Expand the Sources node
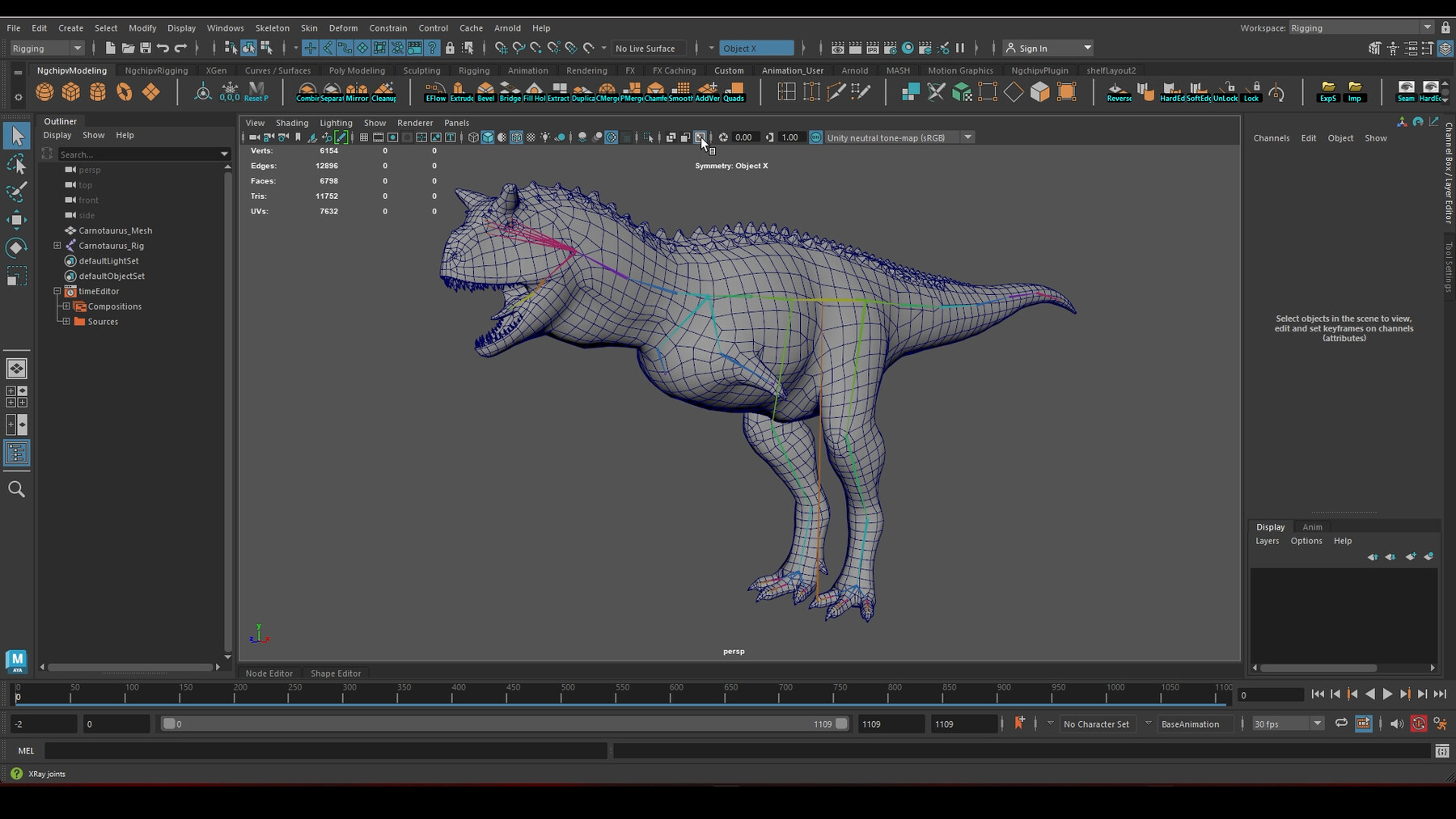The height and width of the screenshot is (819, 1456). point(66,322)
